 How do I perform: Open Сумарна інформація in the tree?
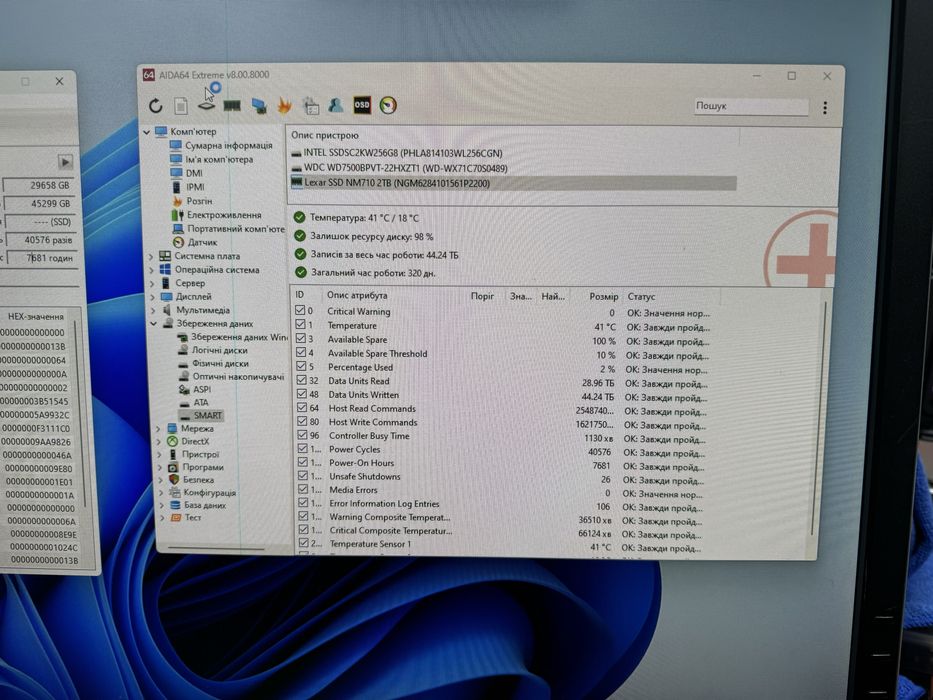pos(228,145)
